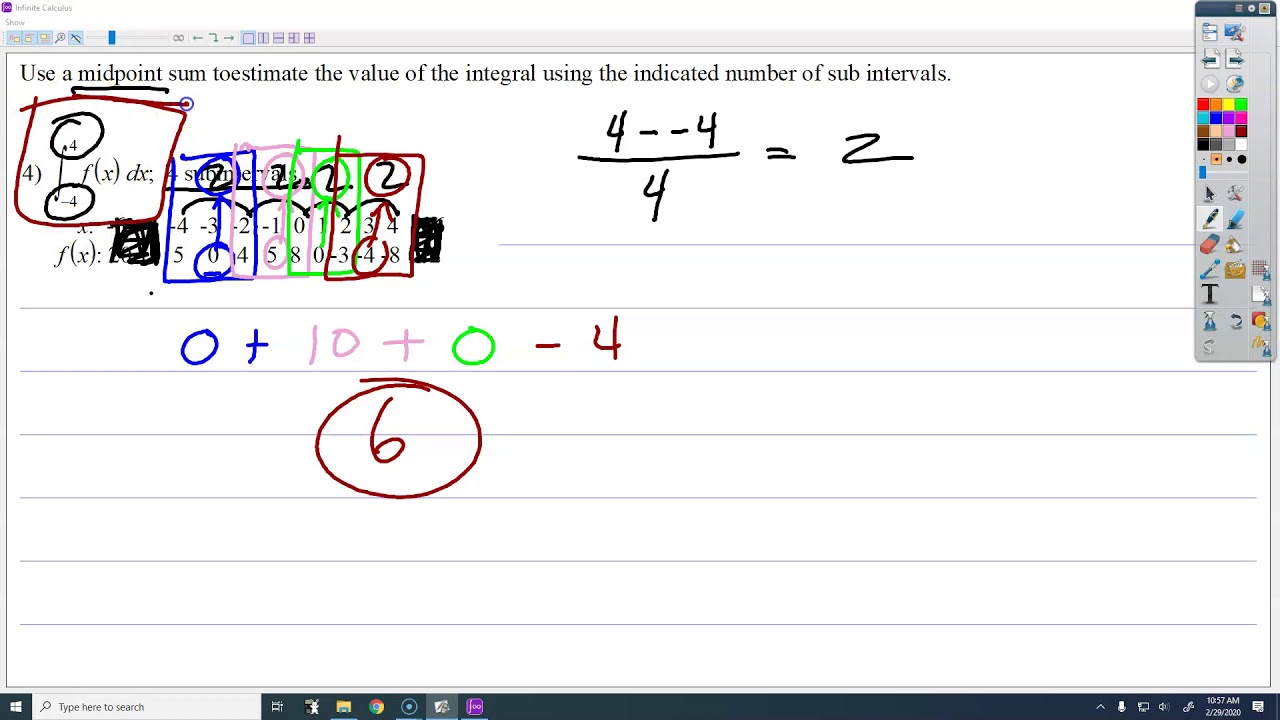This screenshot has width=1280, height=720.
Task: Open Google Chrome from the taskbar
Action: pyautogui.click(x=376, y=707)
